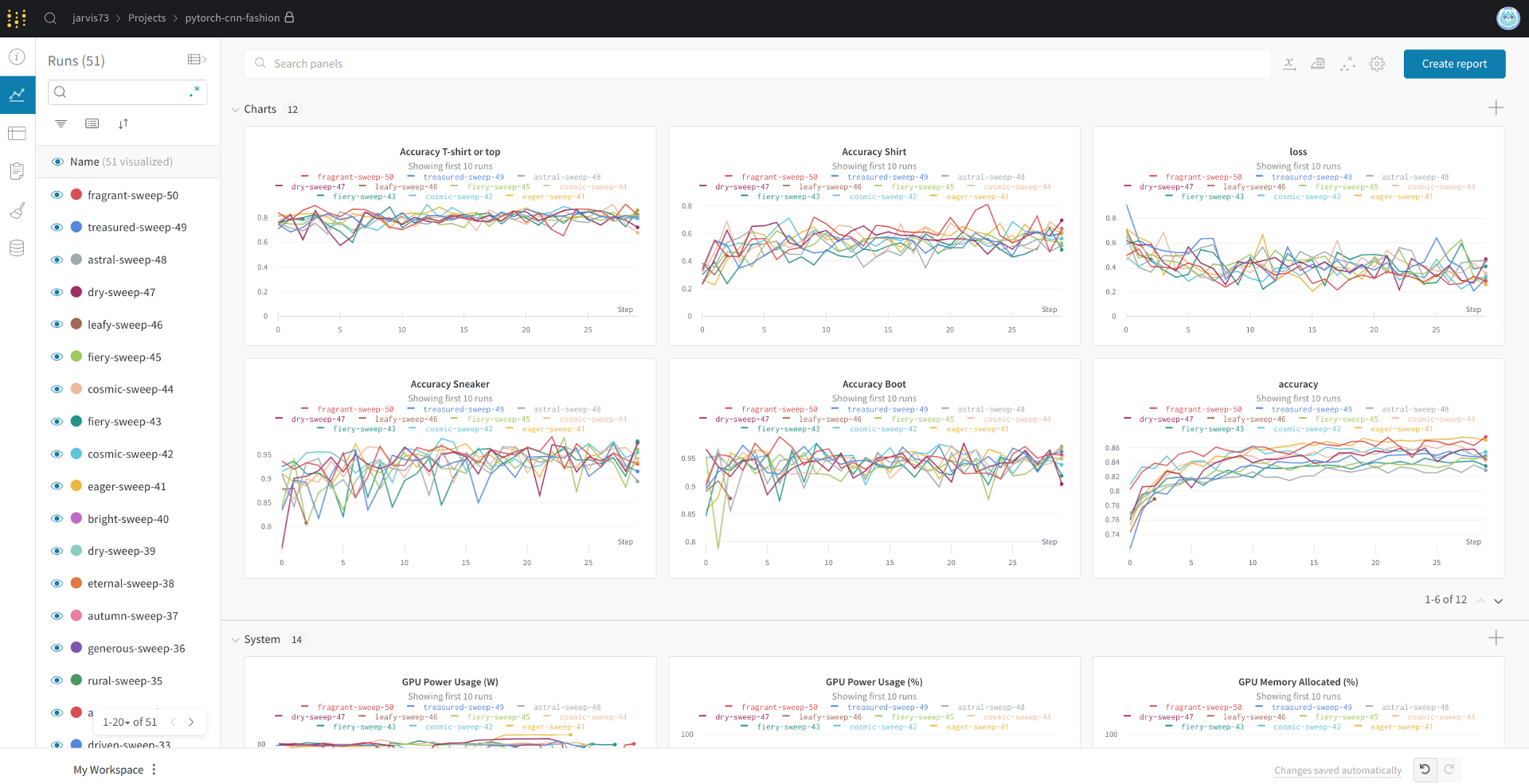This screenshot has height=784, width=1529.
Task: Click fragrant-sweep-50 color dot
Action: 76,194
